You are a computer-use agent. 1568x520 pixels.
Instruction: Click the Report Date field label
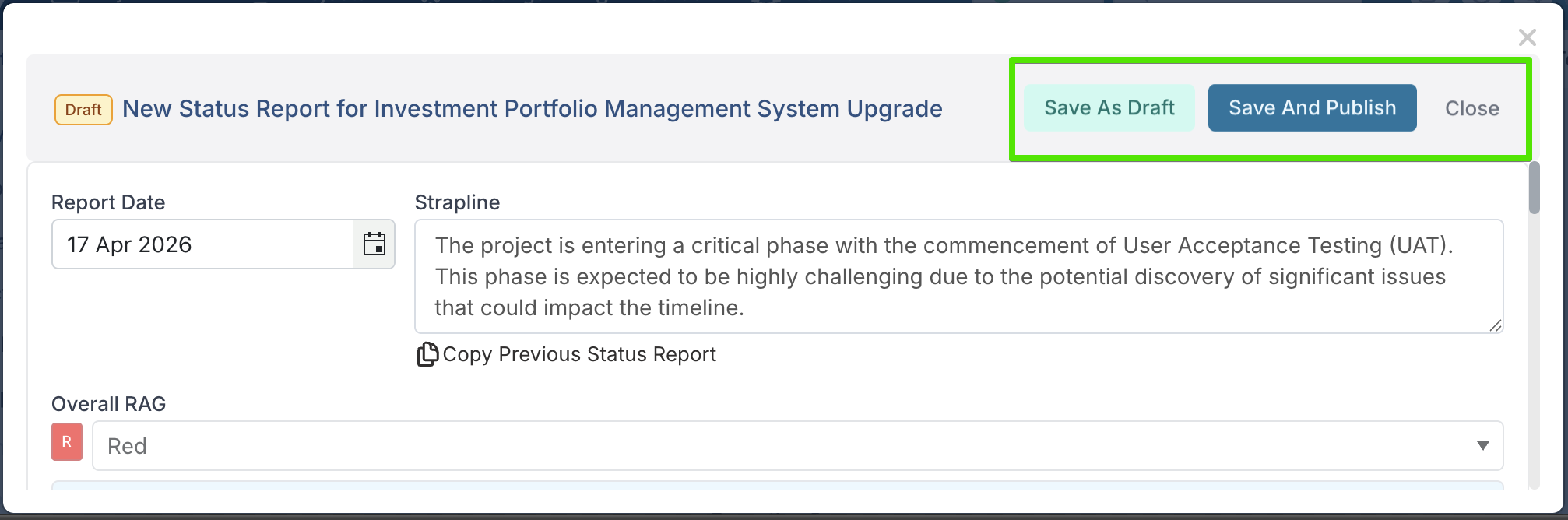(x=108, y=202)
